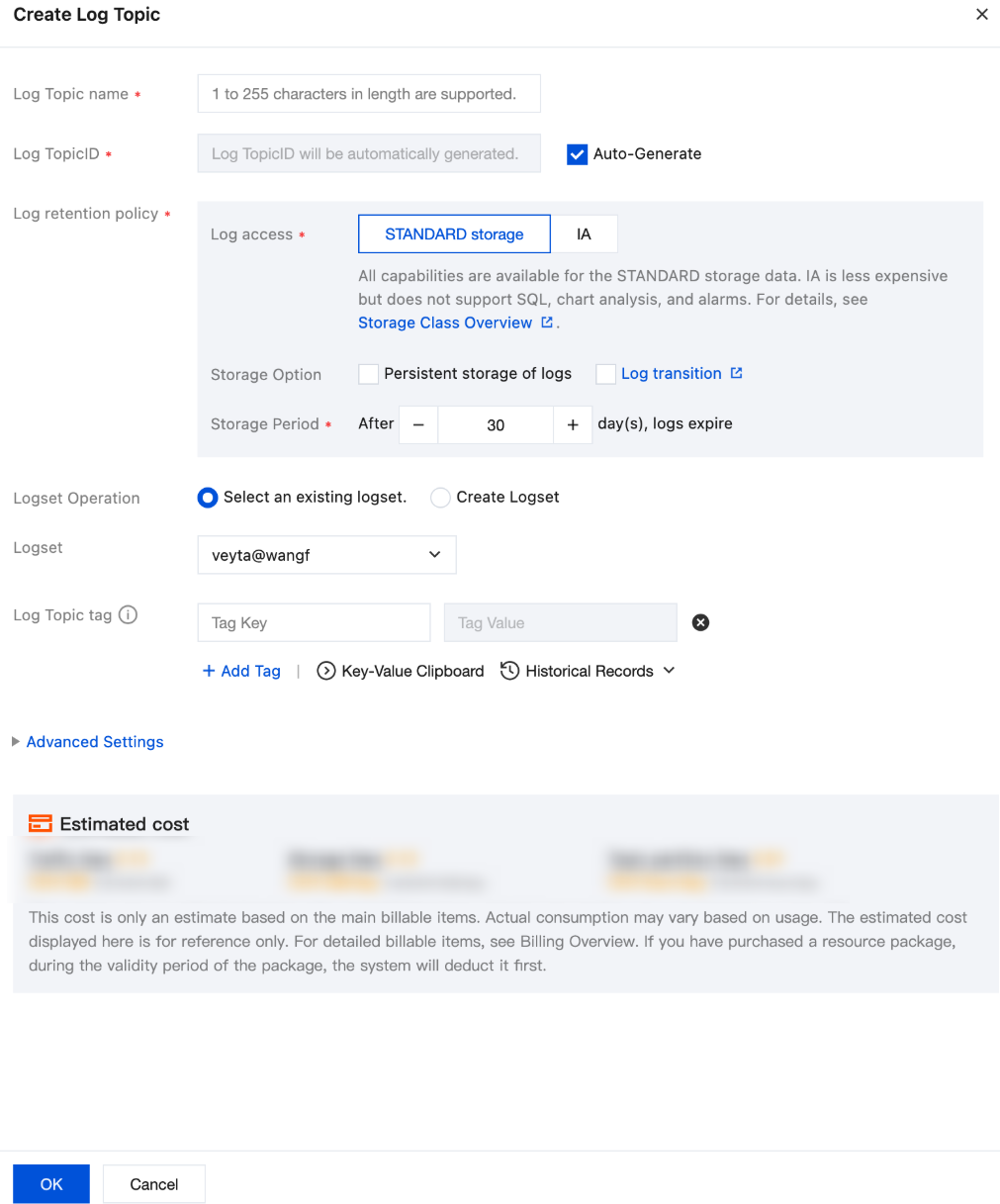Close the Create Log Topic dialog
The image size is (1000, 1204).
(981, 15)
